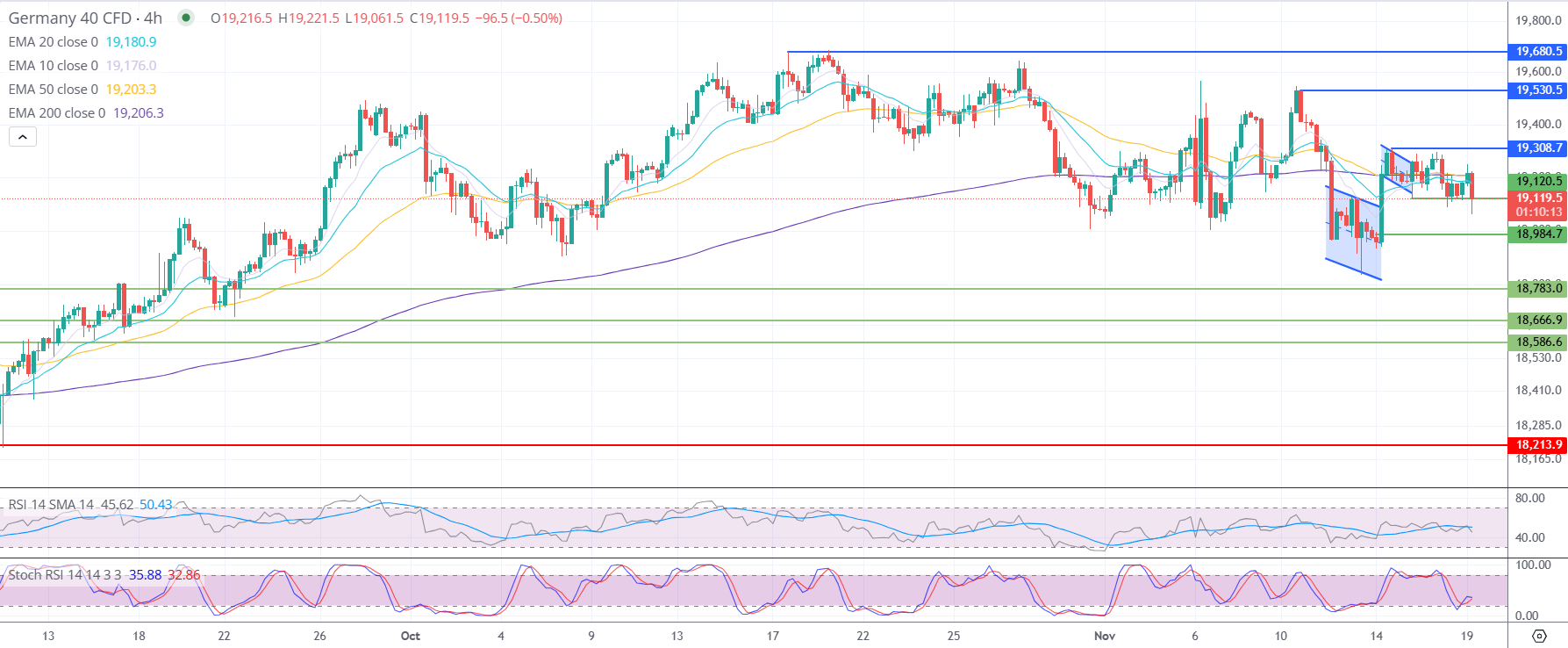
Task: Click the RSI SMA value 50.43
Action: tap(156, 505)
